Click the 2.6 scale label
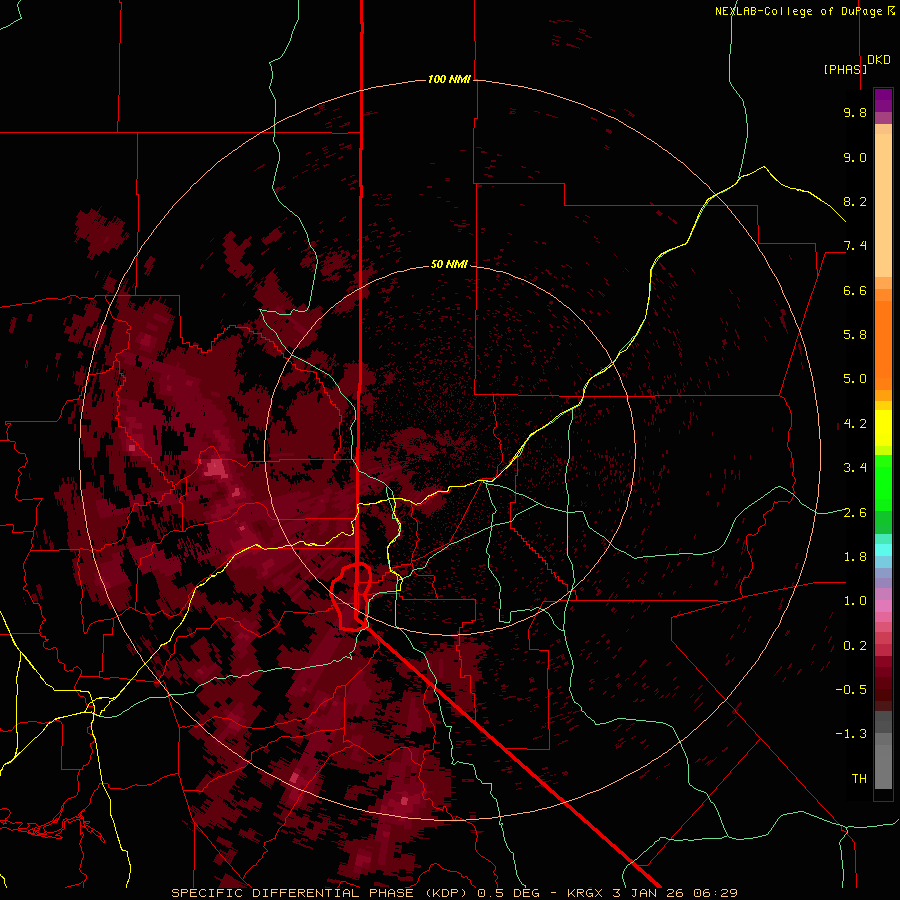Screen dimensions: 900x900 coord(855,513)
